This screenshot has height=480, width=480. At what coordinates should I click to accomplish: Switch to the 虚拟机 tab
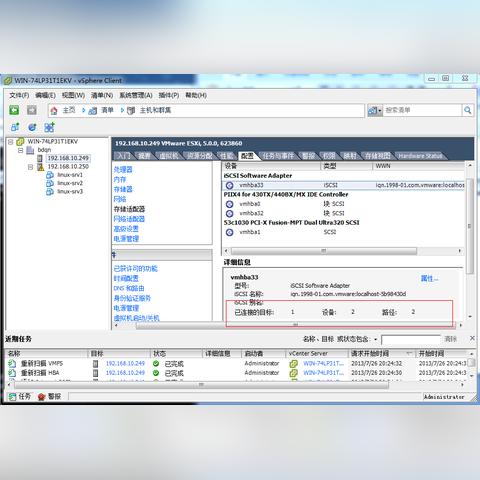pos(168,156)
